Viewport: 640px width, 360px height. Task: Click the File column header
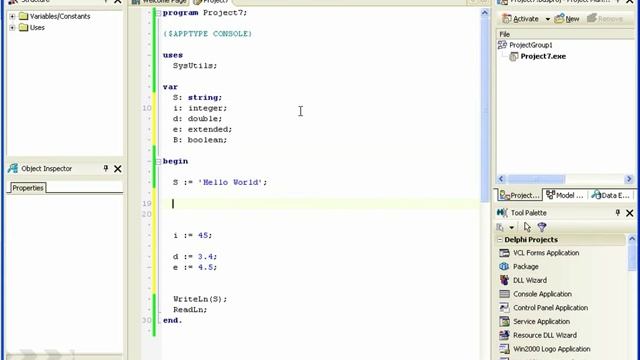tap(565, 34)
